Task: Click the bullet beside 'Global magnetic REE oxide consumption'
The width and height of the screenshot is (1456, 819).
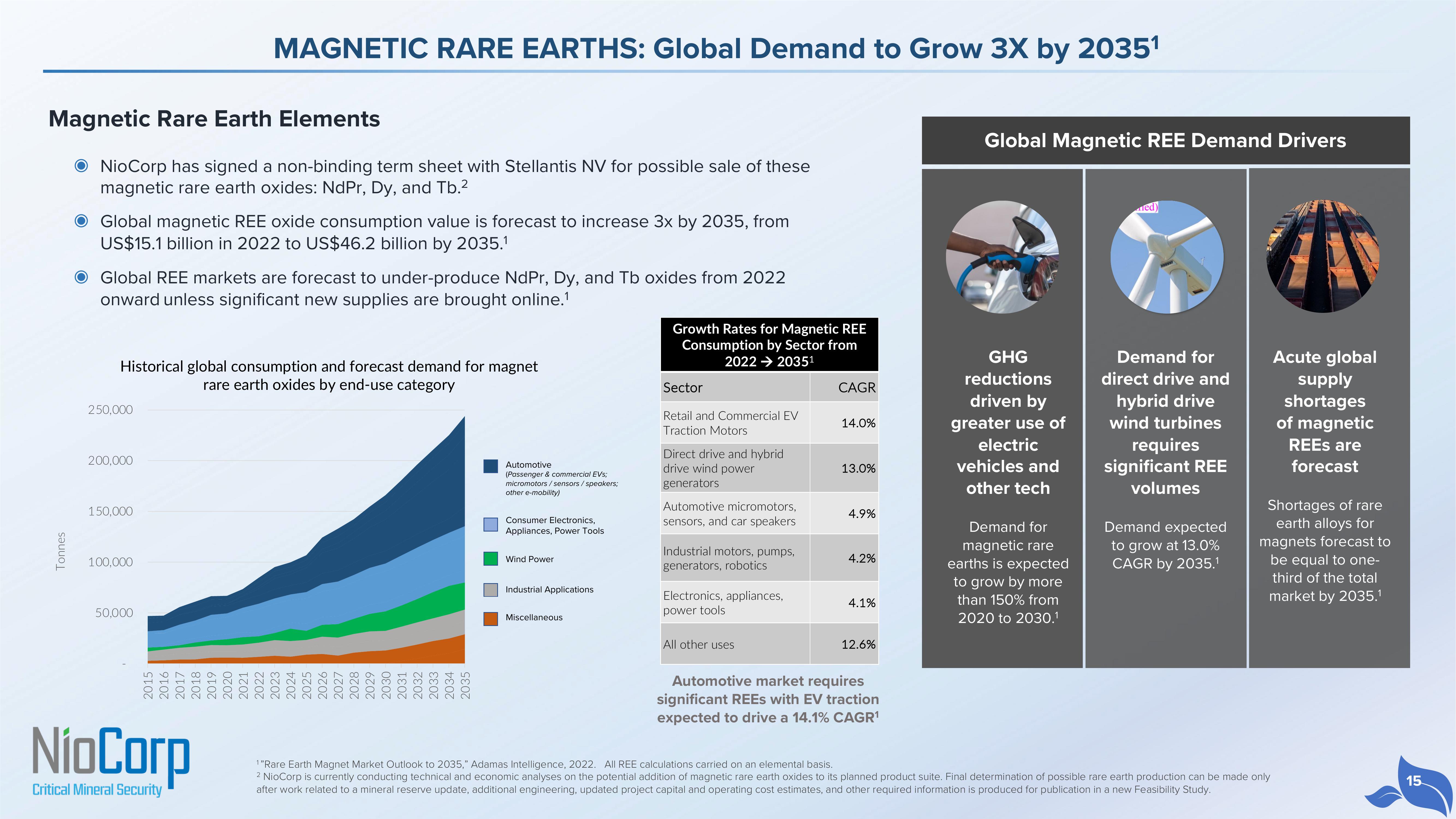Action: pos(81,221)
